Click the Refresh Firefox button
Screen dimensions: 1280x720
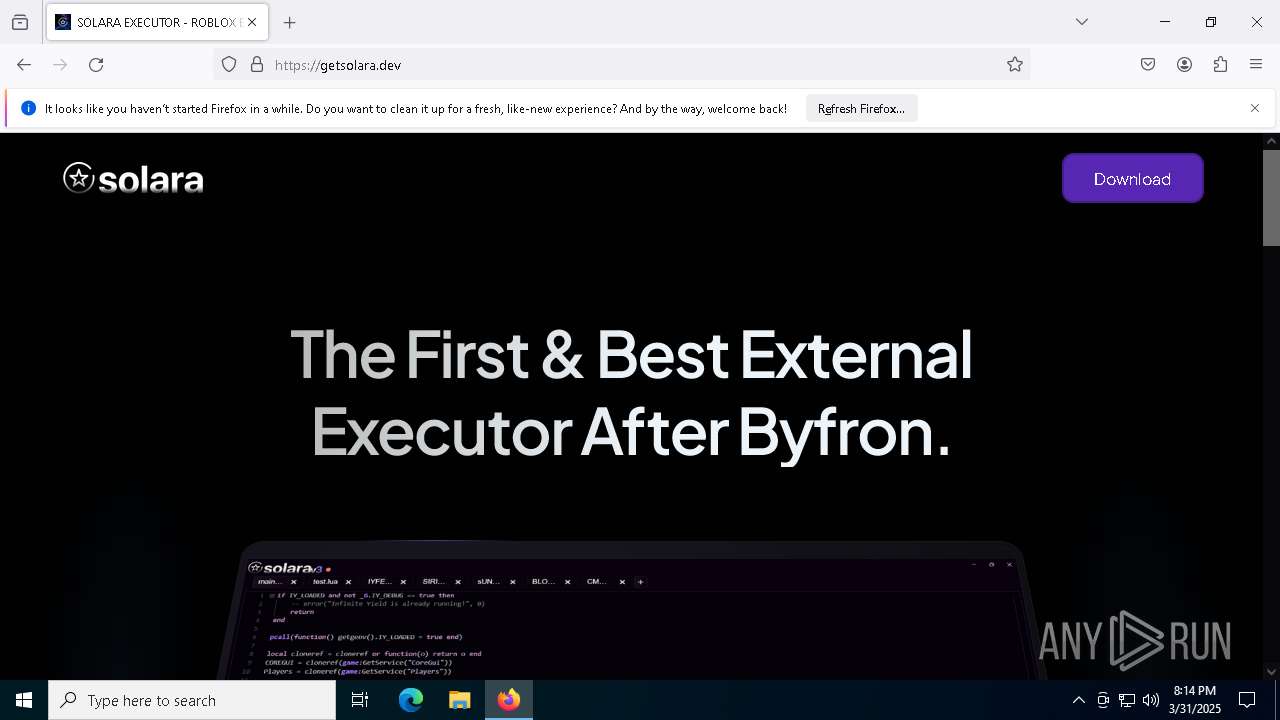(x=861, y=109)
